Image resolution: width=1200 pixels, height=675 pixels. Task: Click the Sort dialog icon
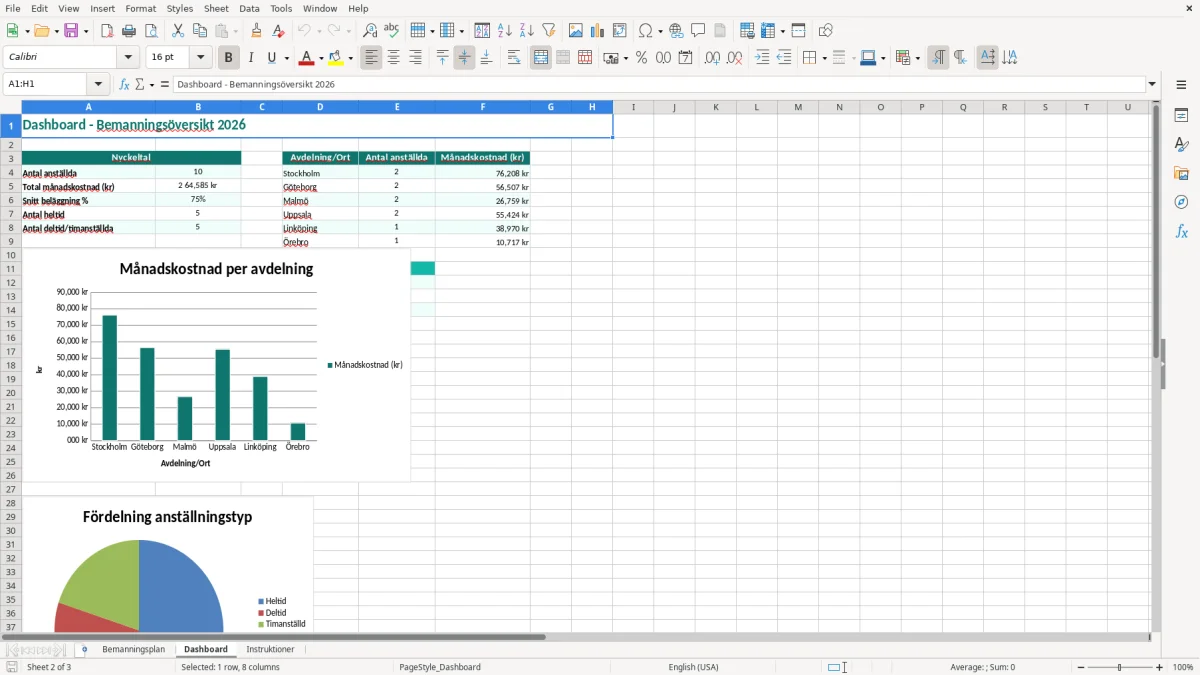click(482, 31)
